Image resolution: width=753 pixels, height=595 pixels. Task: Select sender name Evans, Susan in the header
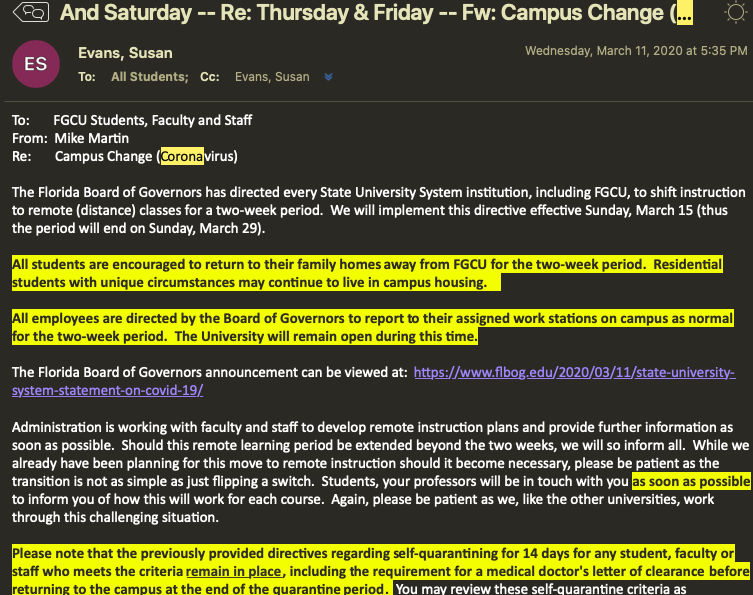125,53
